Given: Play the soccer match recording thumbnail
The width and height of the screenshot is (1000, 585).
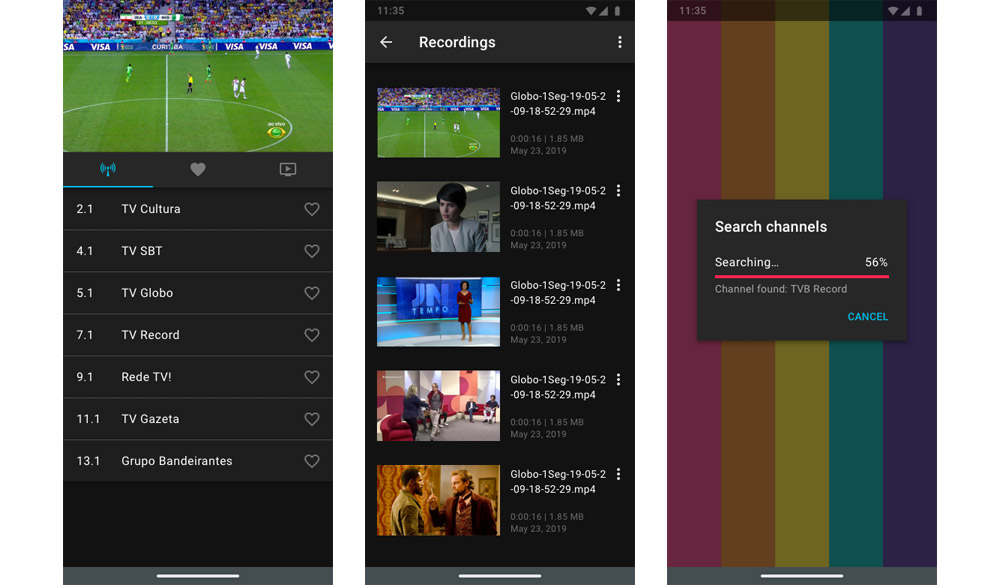Looking at the screenshot, I should 438,122.
